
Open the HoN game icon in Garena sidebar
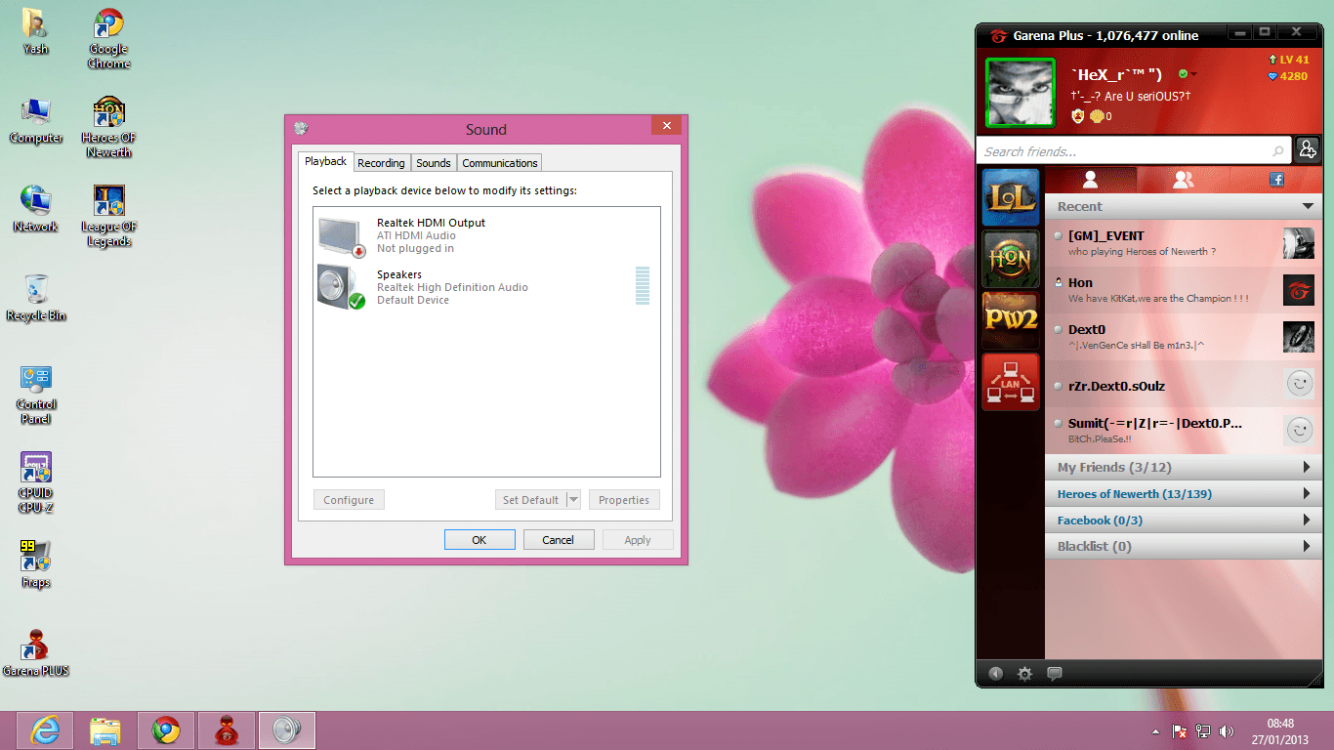[1010, 259]
